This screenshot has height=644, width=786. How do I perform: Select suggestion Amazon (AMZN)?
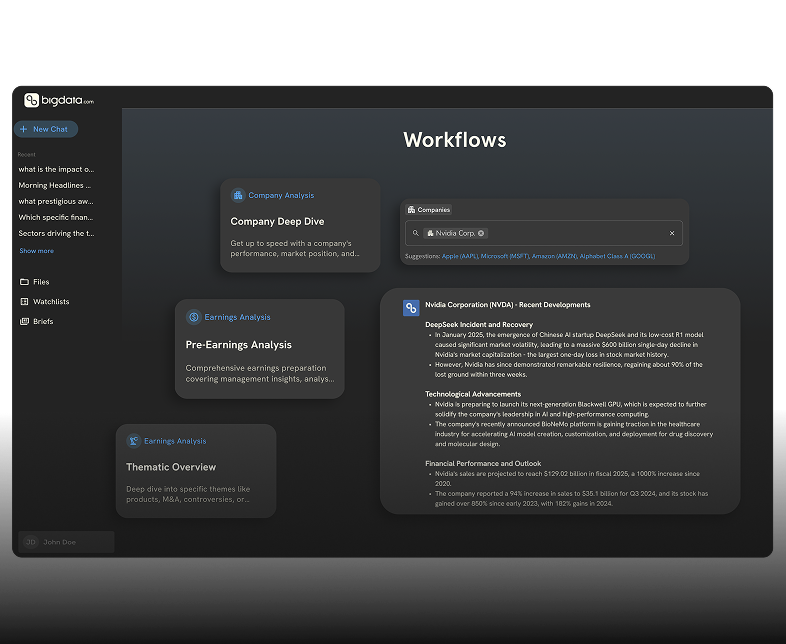555,256
